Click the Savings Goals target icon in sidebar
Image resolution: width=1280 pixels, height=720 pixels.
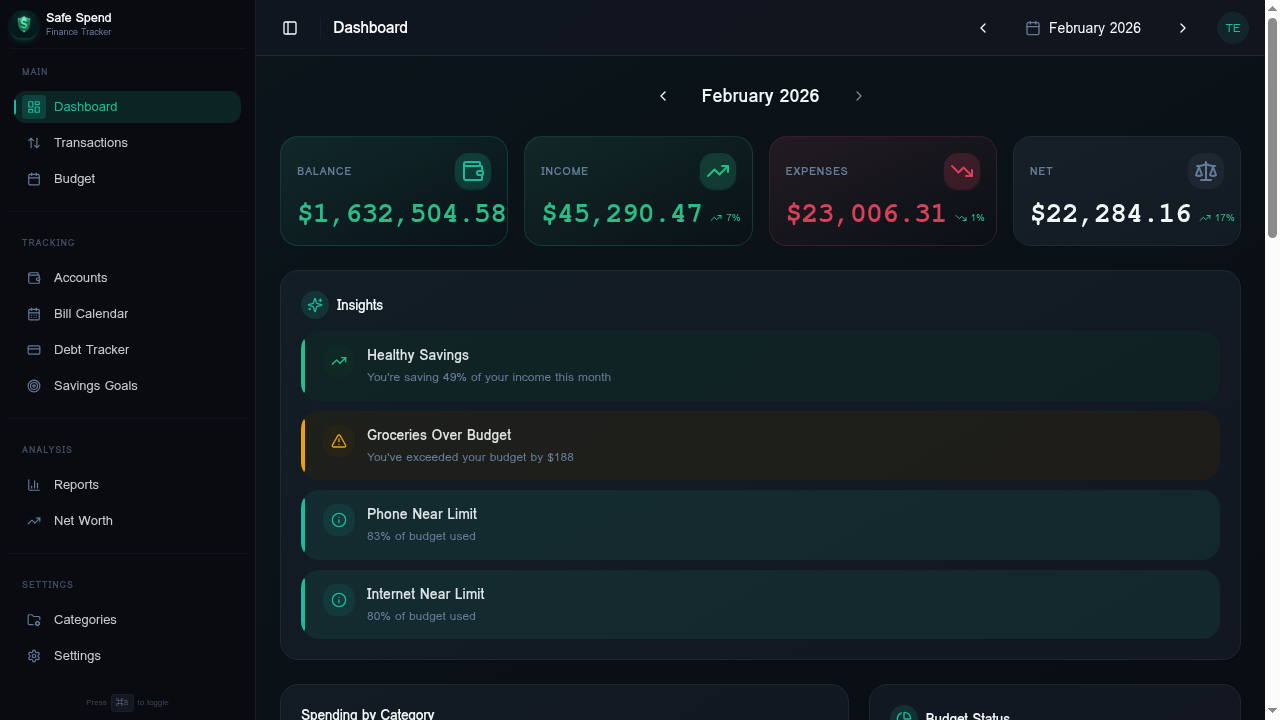tap(34, 385)
